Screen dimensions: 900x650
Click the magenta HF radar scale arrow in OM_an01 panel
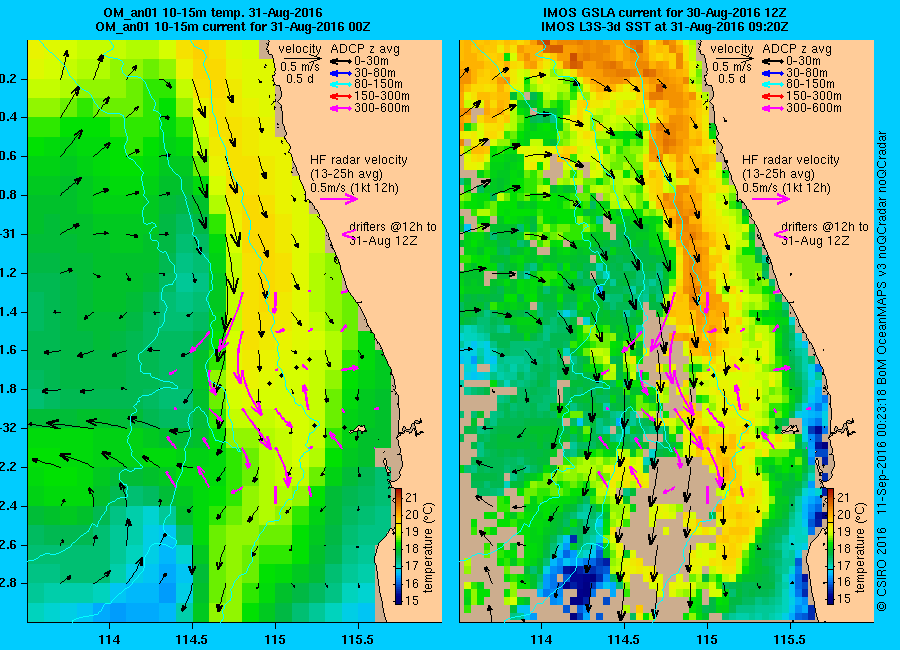339,199
